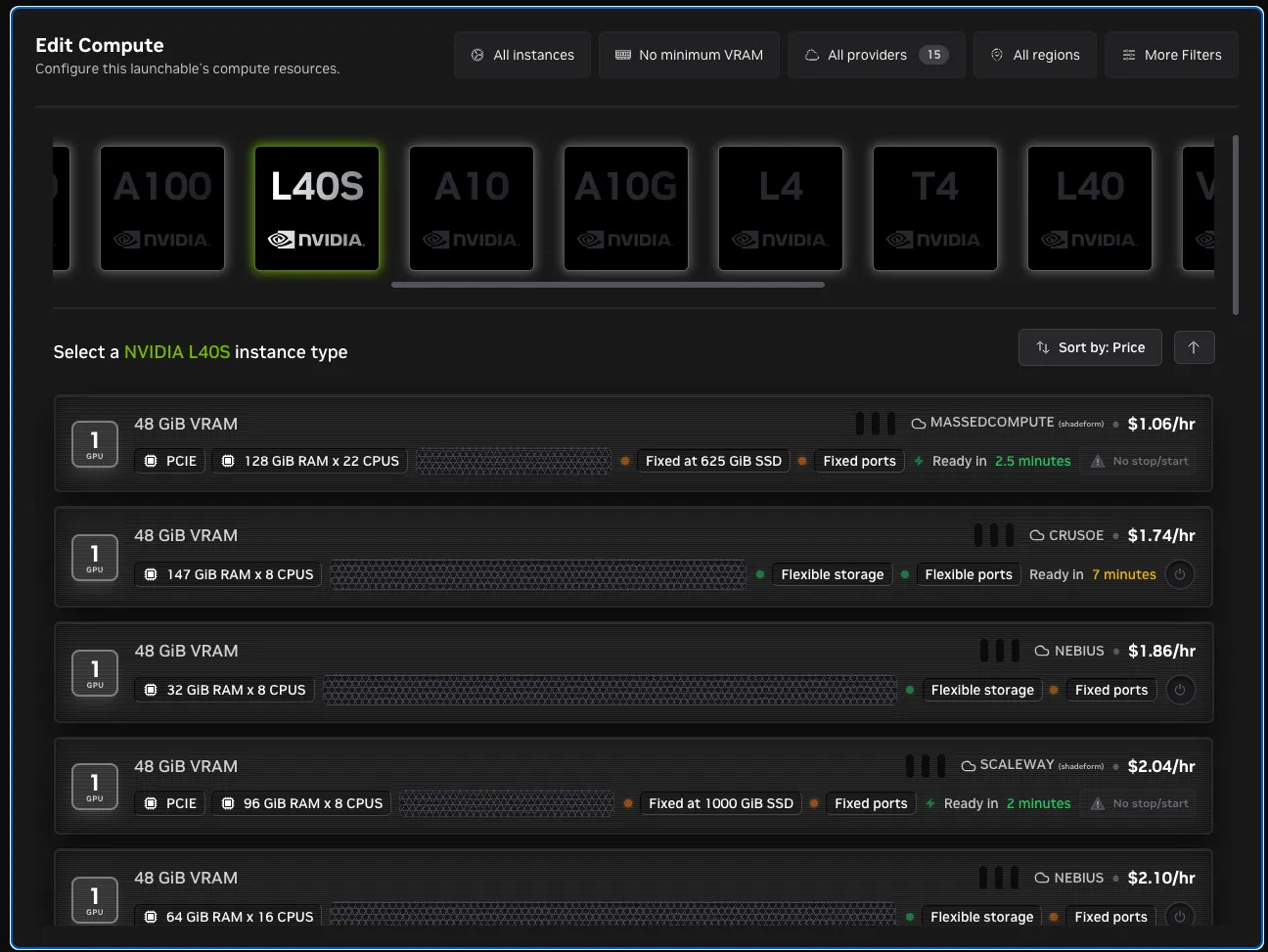Click the Fixed at 625 GiB SSD label
This screenshot has height=952, width=1268.
[713, 461]
